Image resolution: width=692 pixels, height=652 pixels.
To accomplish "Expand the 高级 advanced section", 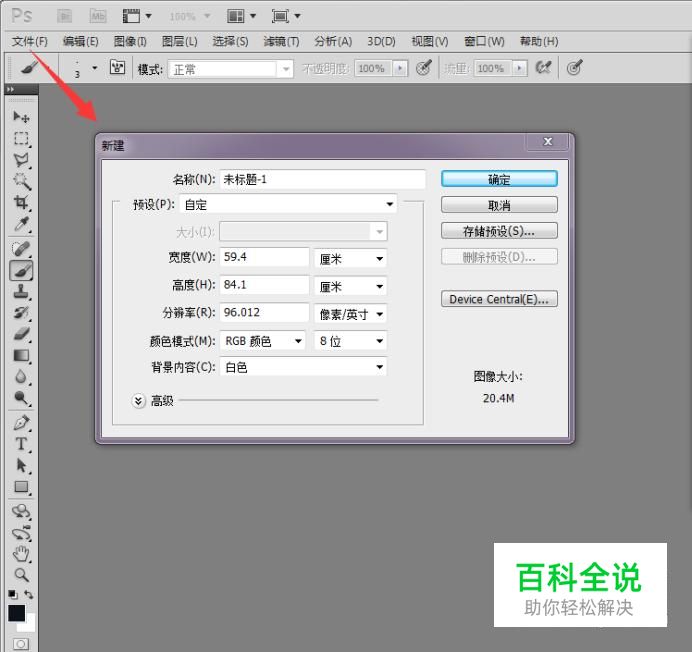I will pos(138,401).
